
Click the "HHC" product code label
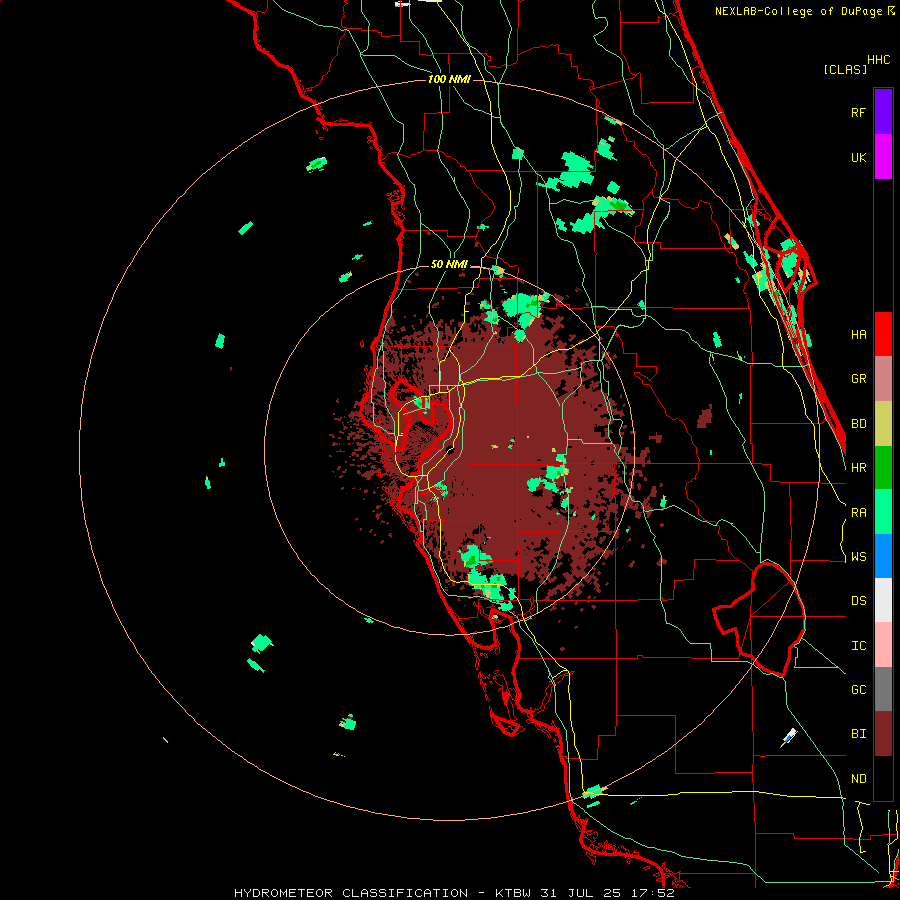coord(878,60)
